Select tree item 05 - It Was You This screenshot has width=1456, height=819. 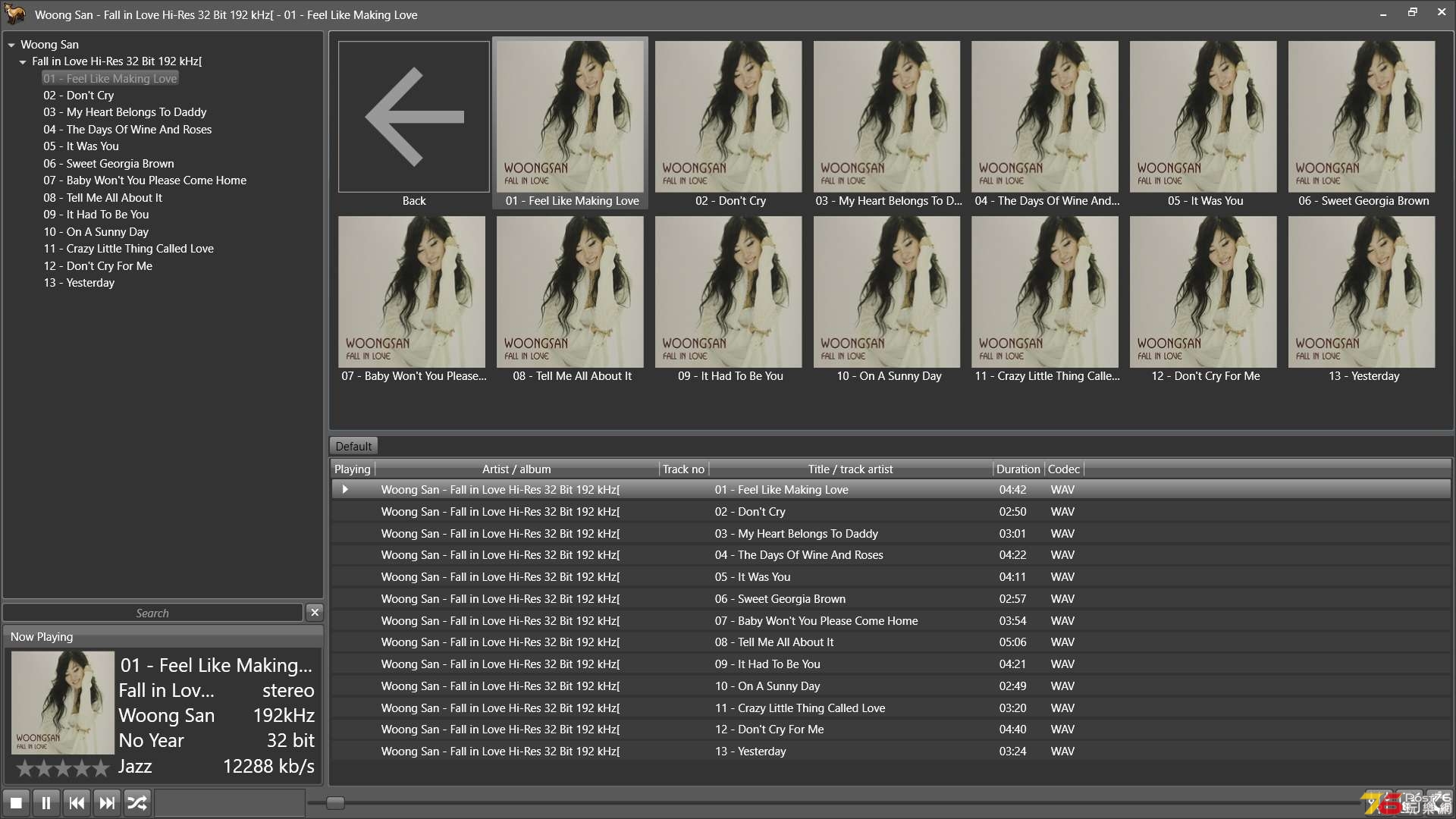point(81,146)
